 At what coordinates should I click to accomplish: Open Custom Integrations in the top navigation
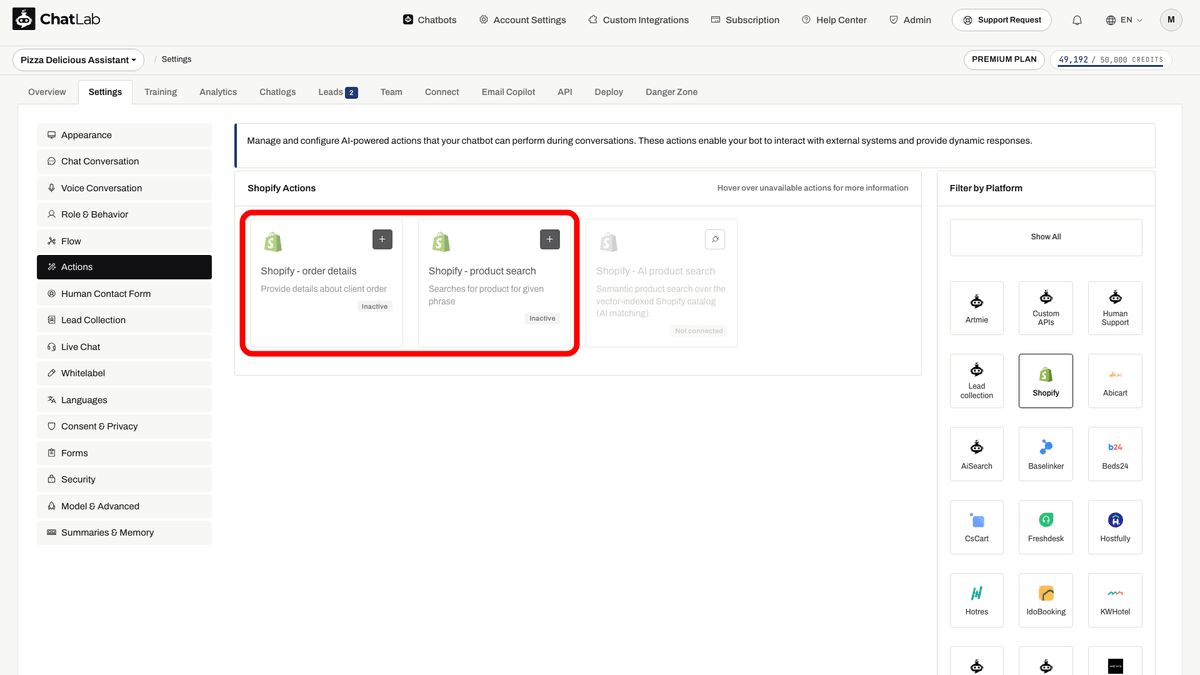click(x=638, y=20)
